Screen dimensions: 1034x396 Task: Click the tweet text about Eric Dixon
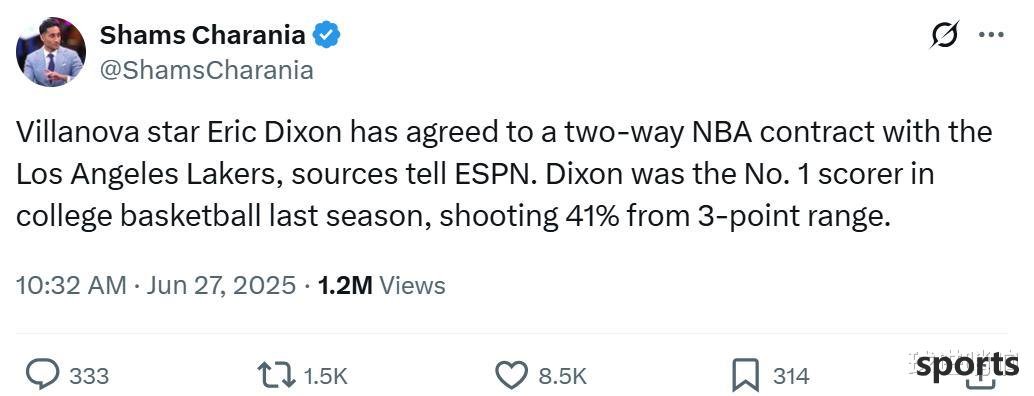[504, 175]
